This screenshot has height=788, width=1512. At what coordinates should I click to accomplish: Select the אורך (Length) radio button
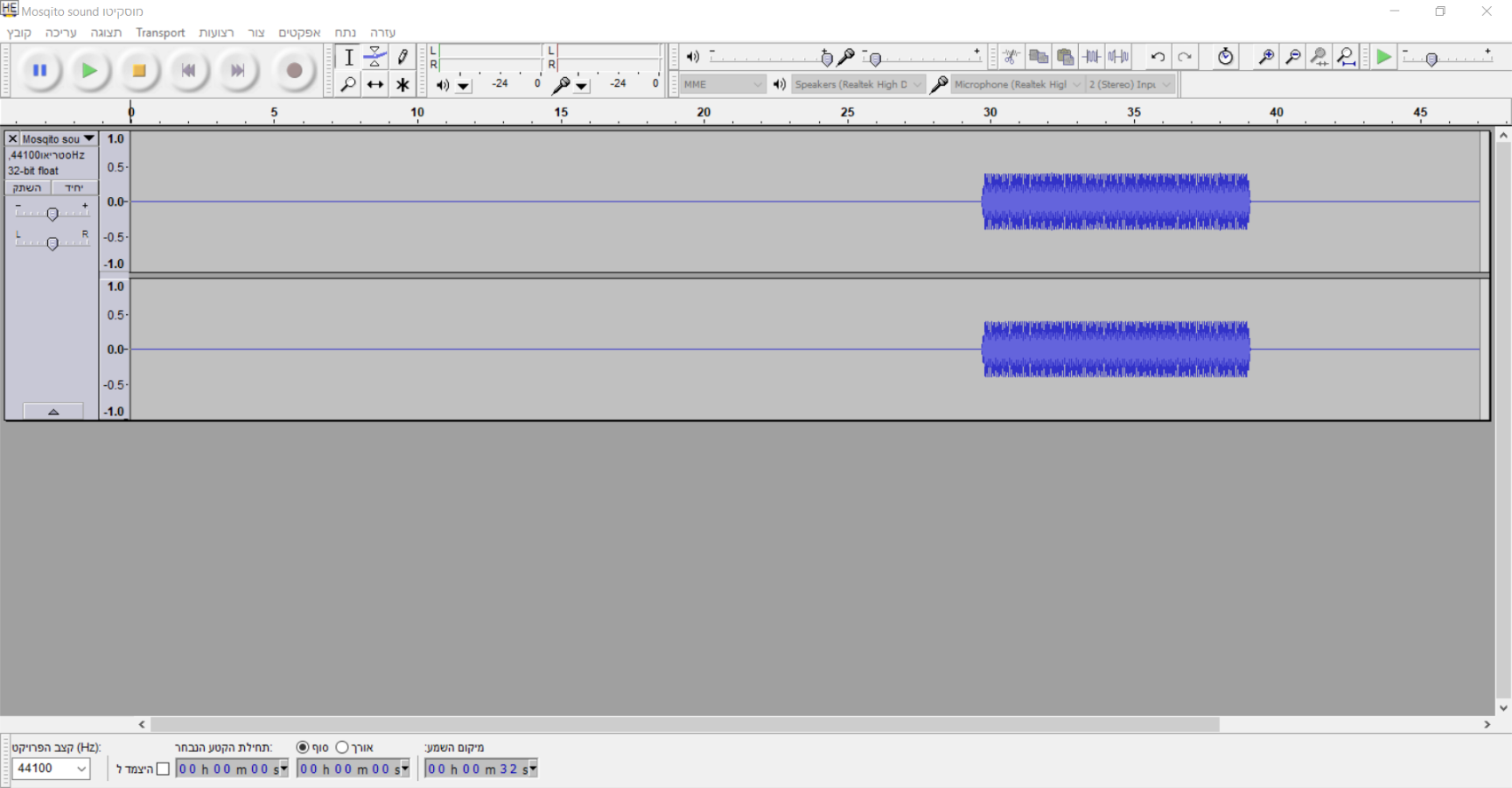[342, 748]
